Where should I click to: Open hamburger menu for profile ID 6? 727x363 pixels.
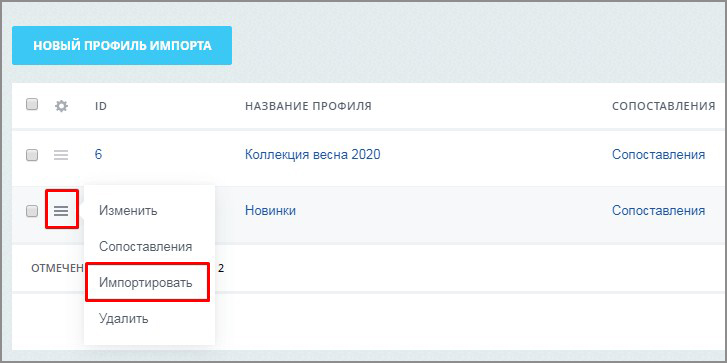61,155
